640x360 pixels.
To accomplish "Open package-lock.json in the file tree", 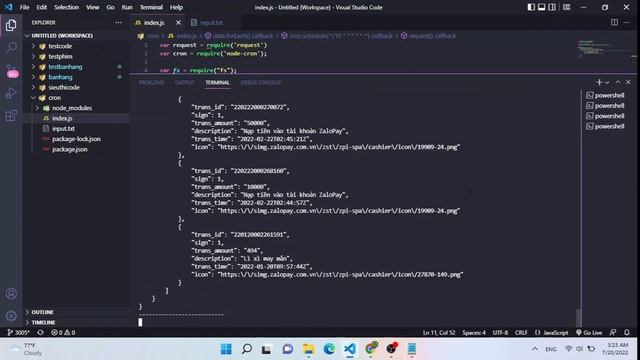I will [76, 139].
